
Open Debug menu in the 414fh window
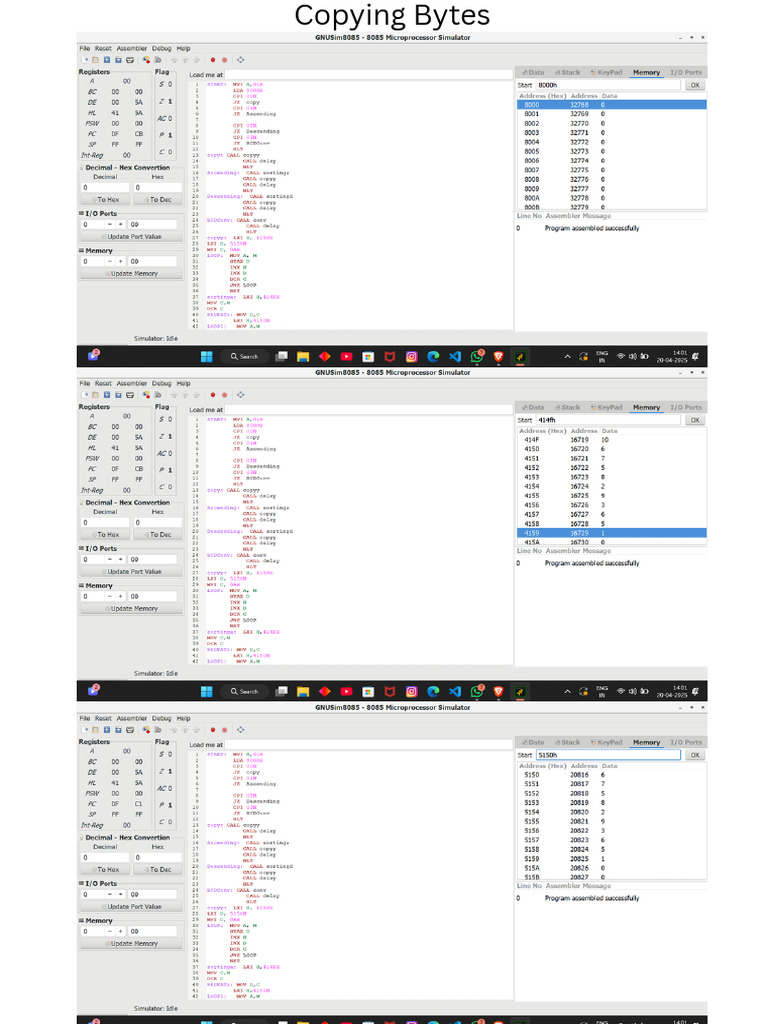point(161,383)
